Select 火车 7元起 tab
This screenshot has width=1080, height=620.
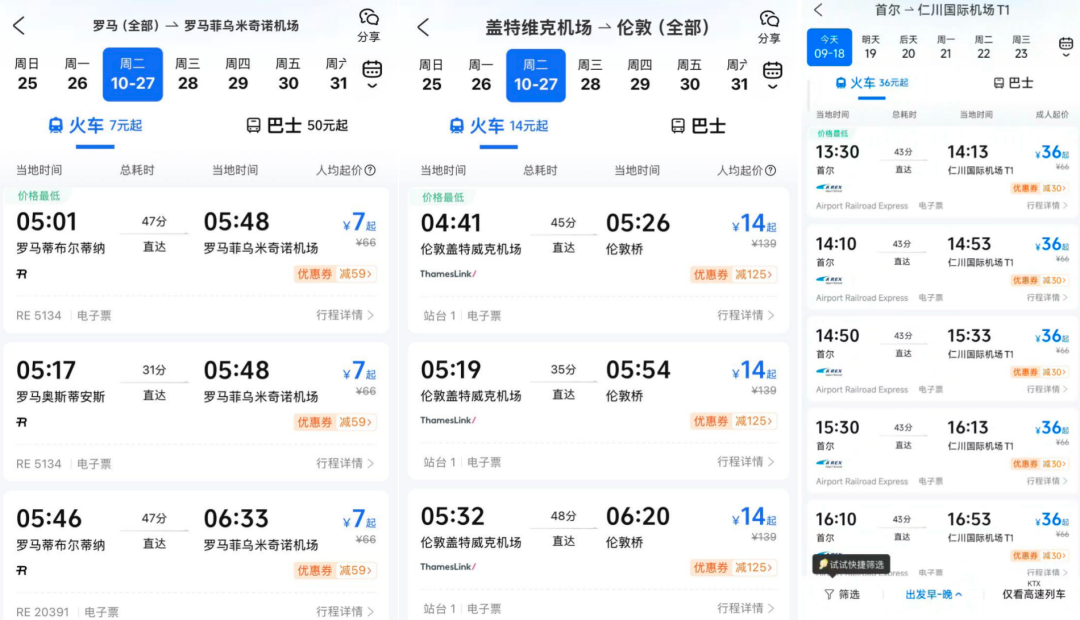pyautogui.click(x=95, y=125)
